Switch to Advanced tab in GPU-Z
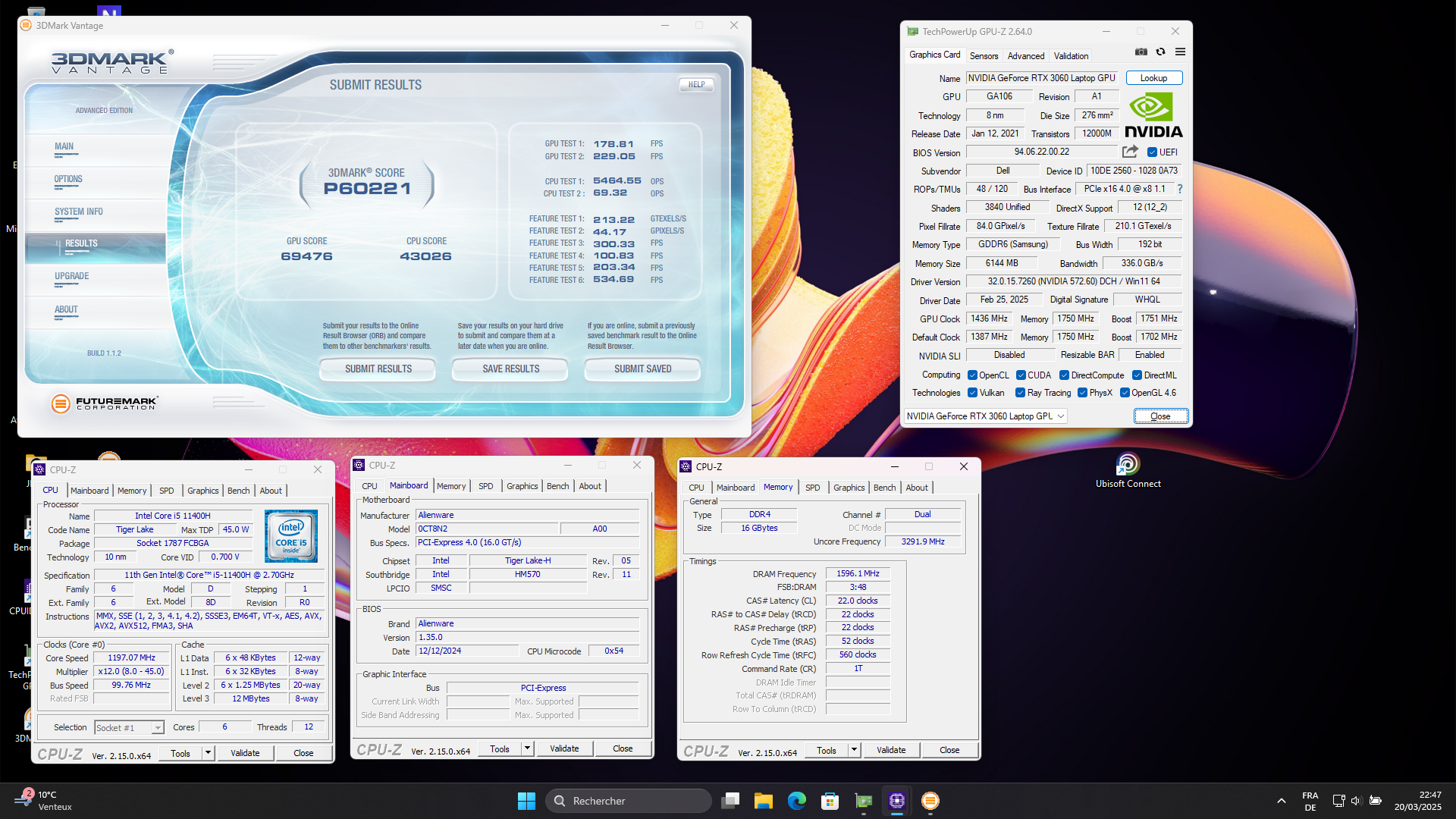The image size is (1456, 819). point(1026,56)
